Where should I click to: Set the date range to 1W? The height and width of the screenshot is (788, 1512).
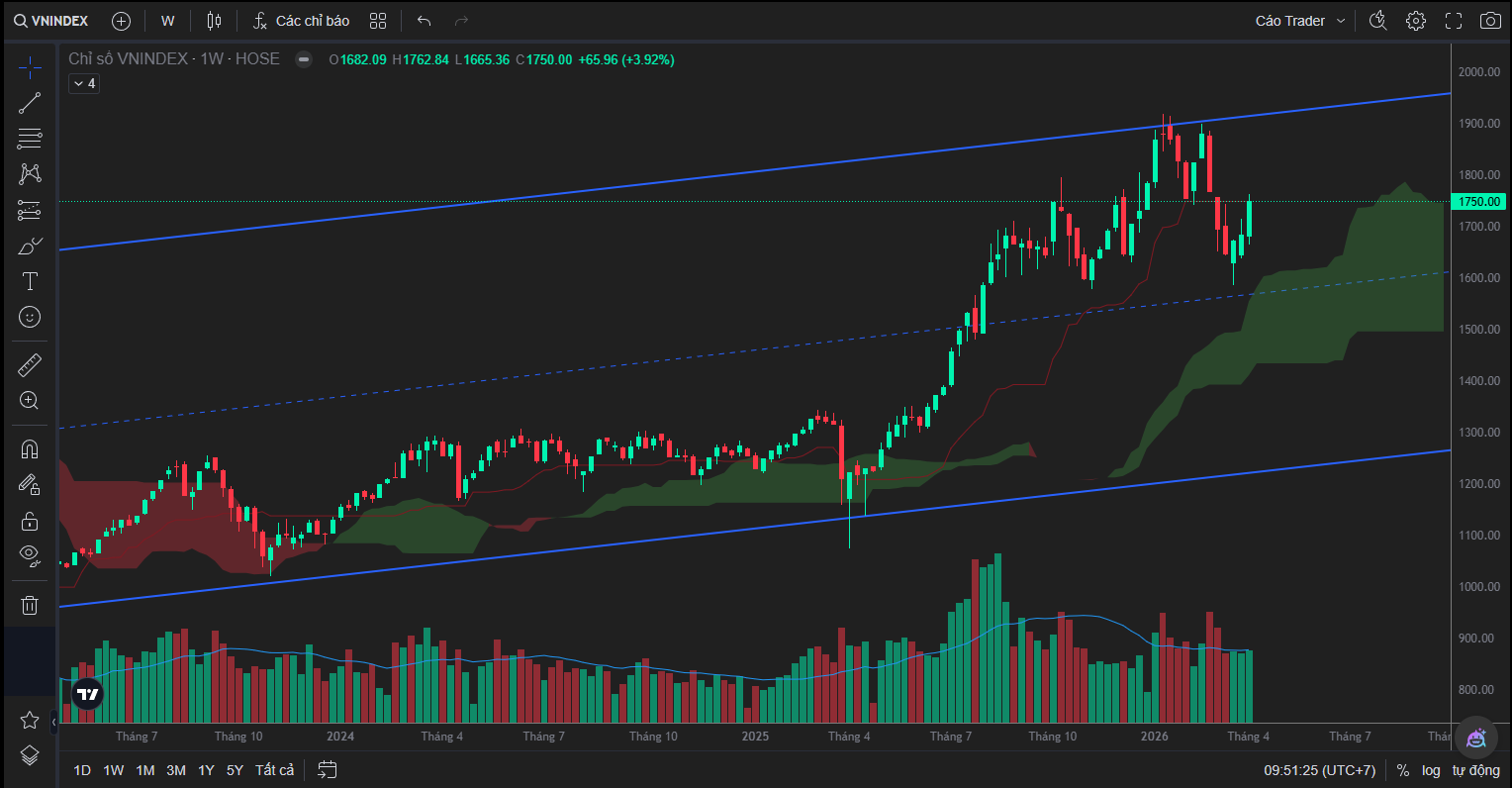[x=114, y=770]
